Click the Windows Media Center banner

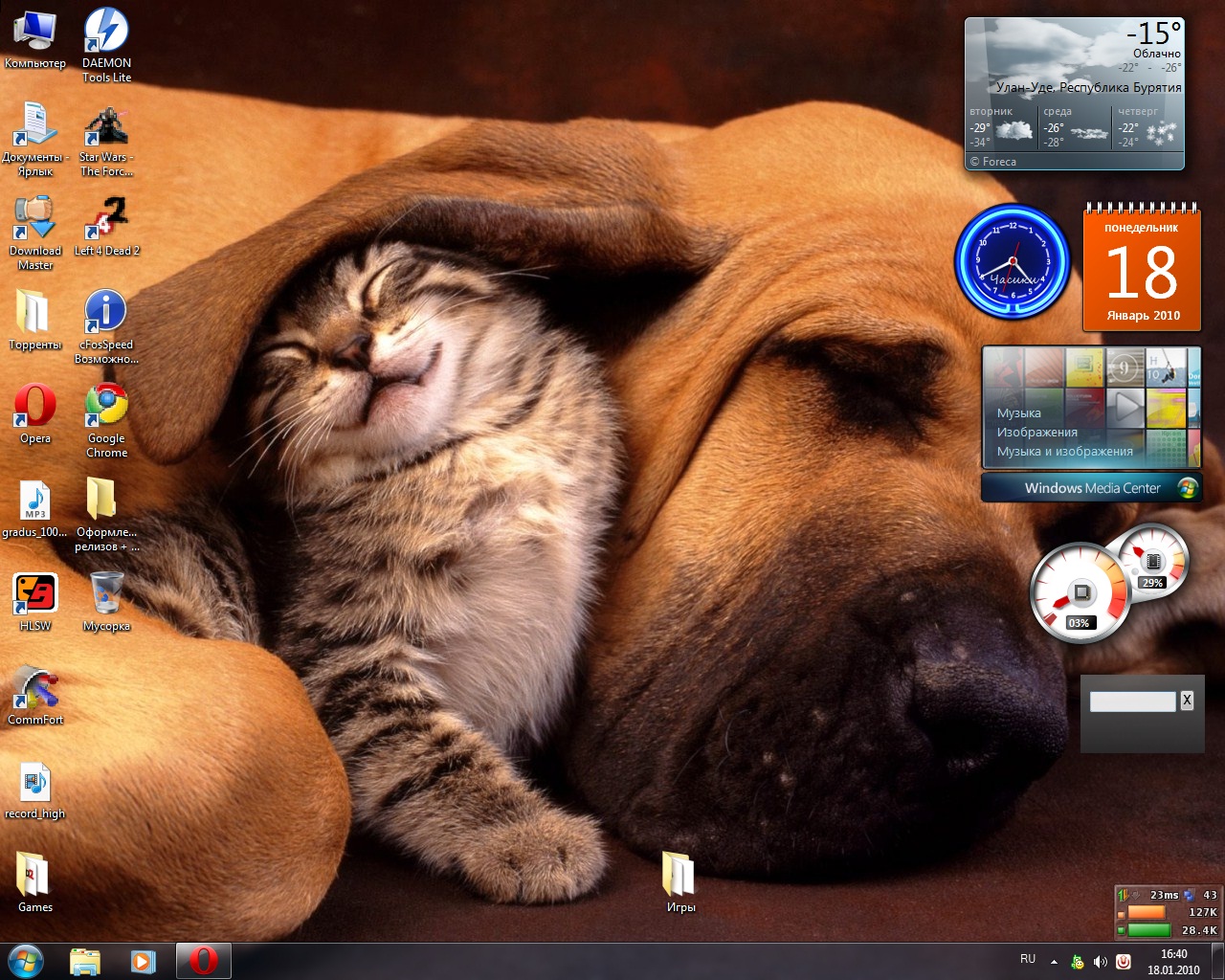tap(1091, 488)
